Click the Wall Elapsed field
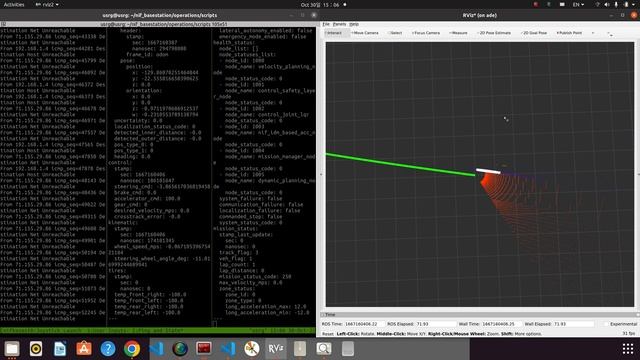This screenshot has height=360, width=640. tap(573, 324)
